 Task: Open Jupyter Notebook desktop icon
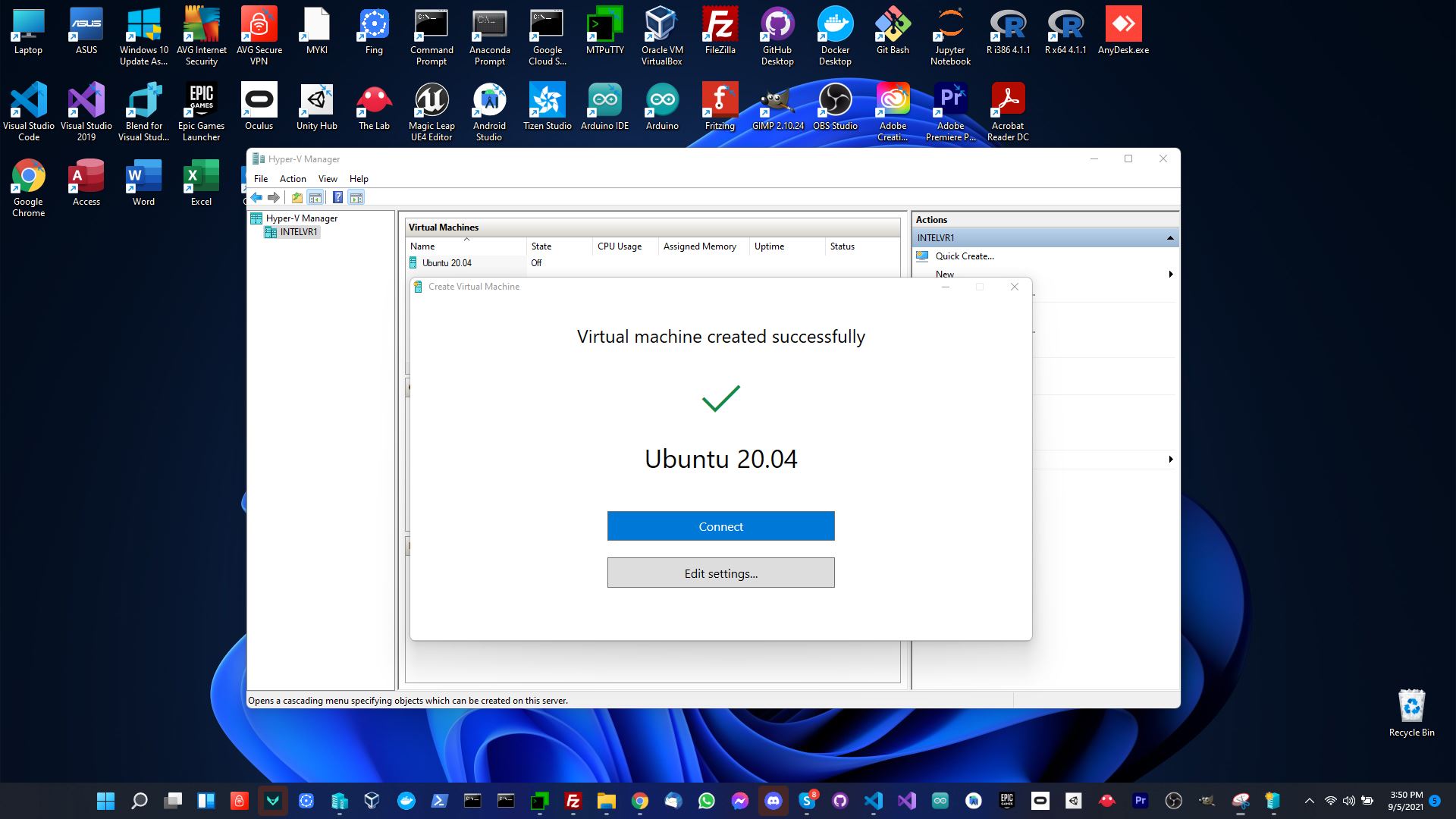[950, 36]
